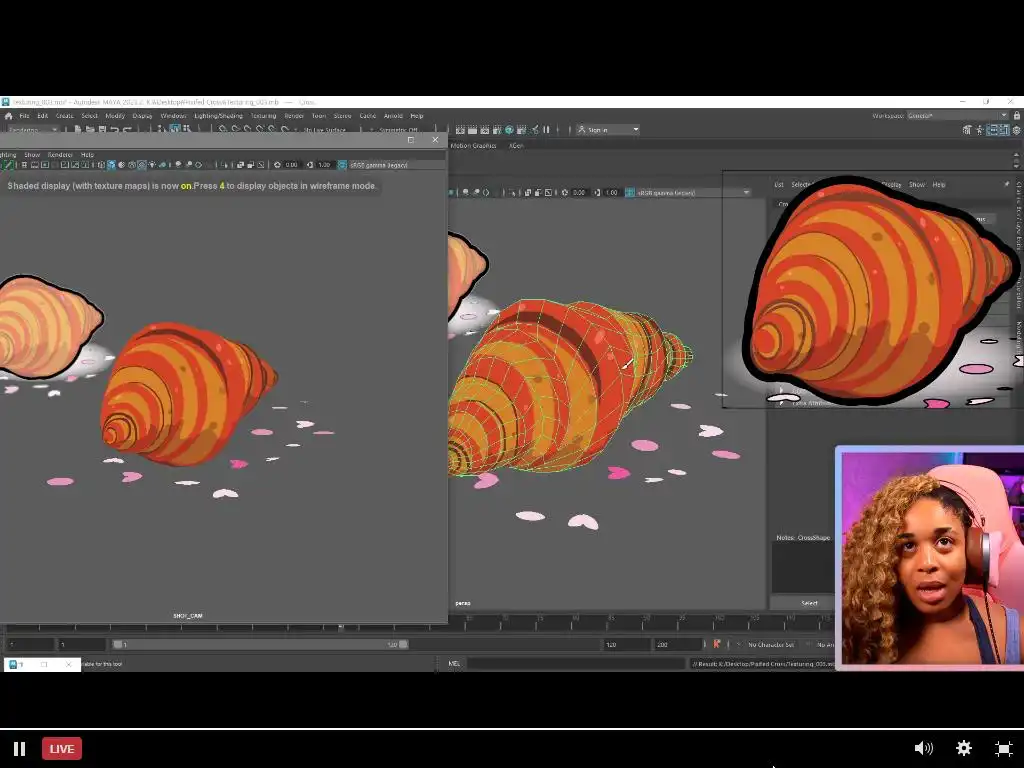Open the No Character Set dropdown

(x=771, y=645)
